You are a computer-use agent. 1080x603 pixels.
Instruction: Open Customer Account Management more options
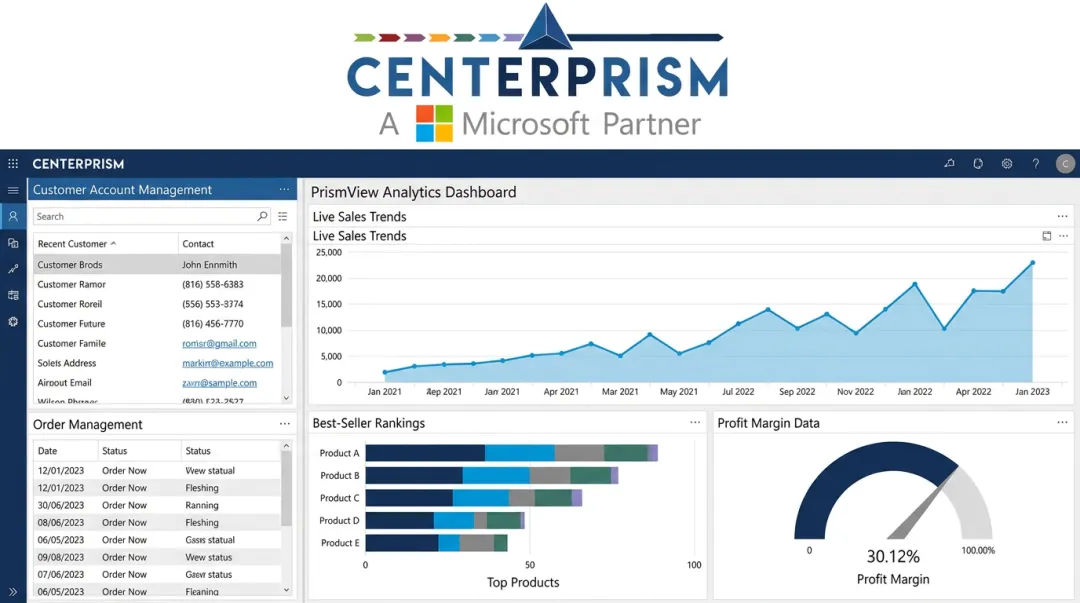pyautogui.click(x=284, y=190)
